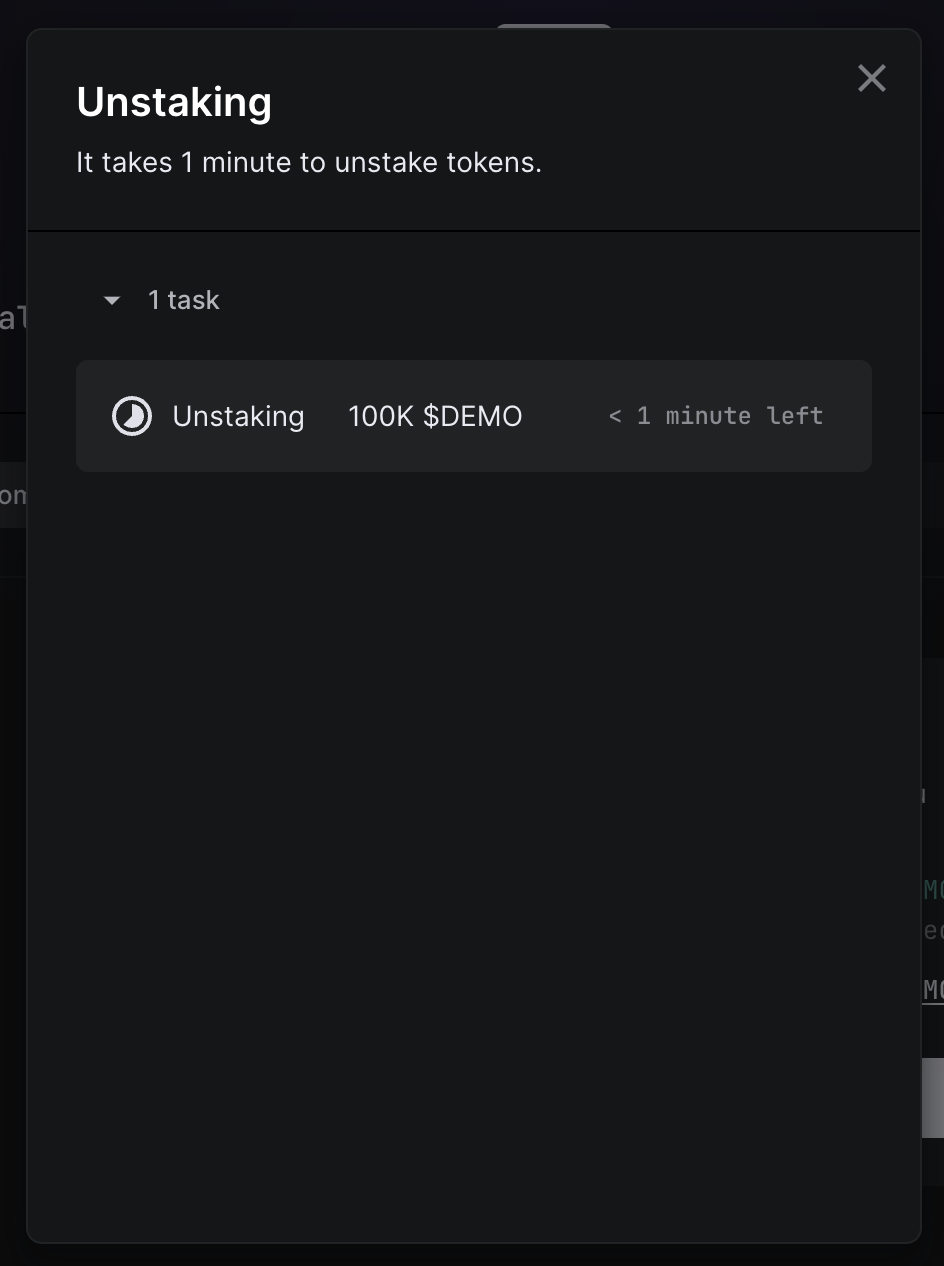Click the gray cut-off text beside the dialog's right edge
Viewport: 944px width, 1266px height.
pyautogui.click(x=933, y=931)
